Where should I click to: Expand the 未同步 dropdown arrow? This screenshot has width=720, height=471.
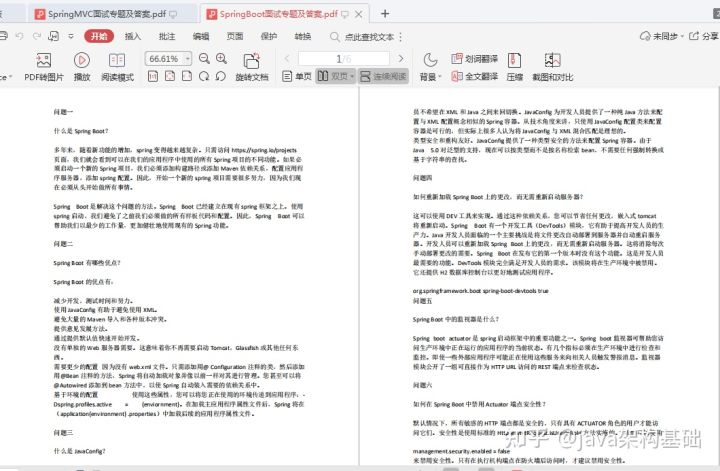[682, 36]
